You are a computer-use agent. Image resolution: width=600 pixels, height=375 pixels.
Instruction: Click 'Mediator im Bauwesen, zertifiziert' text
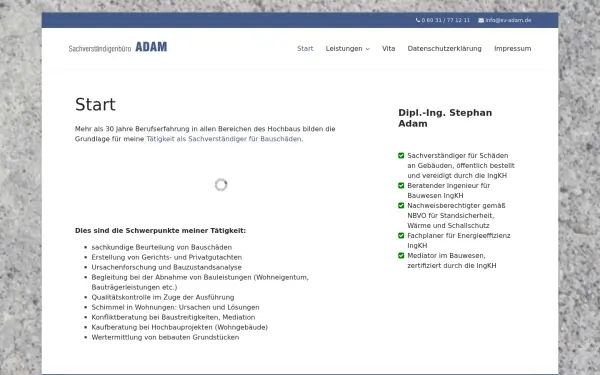pyautogui.click(x=452, y=260)
